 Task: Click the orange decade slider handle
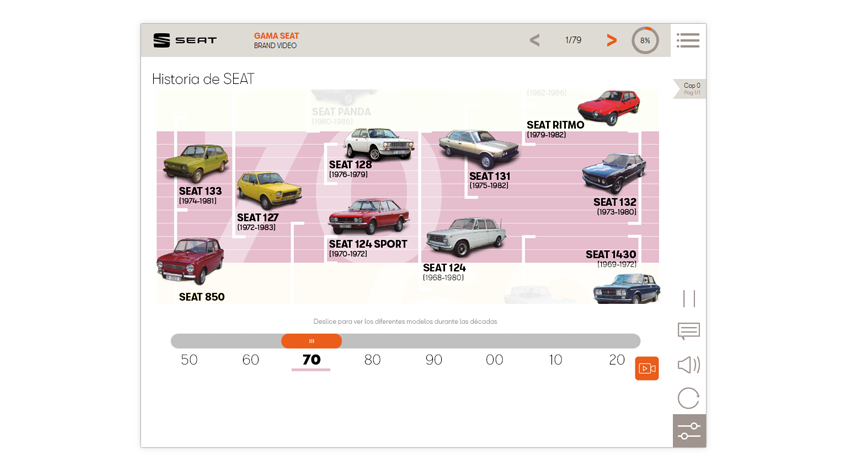[x=311, y=341]
